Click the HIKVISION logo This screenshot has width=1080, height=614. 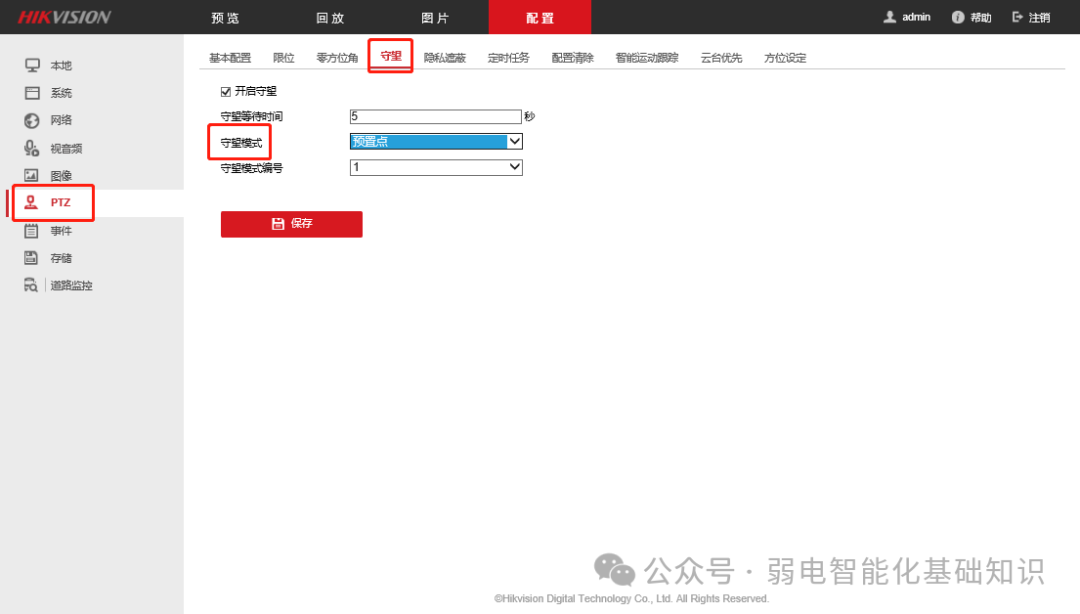click(64, 17)
